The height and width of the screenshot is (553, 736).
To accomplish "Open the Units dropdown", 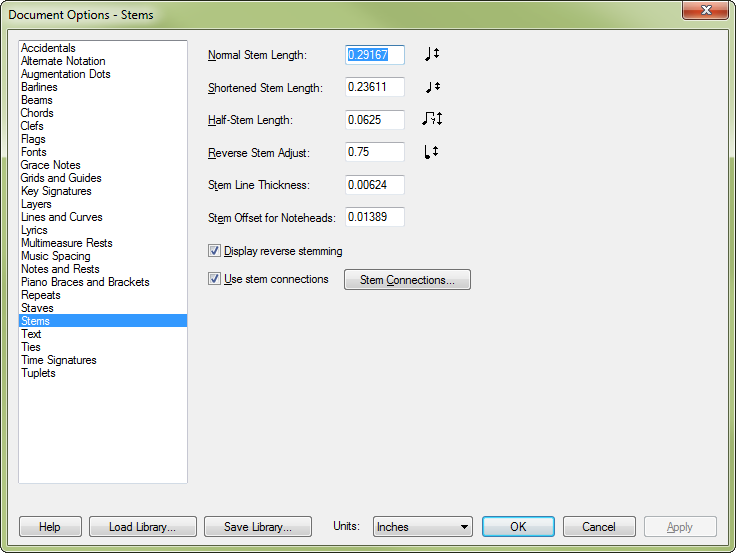I will pyautogui.click(x=422, y=527).
